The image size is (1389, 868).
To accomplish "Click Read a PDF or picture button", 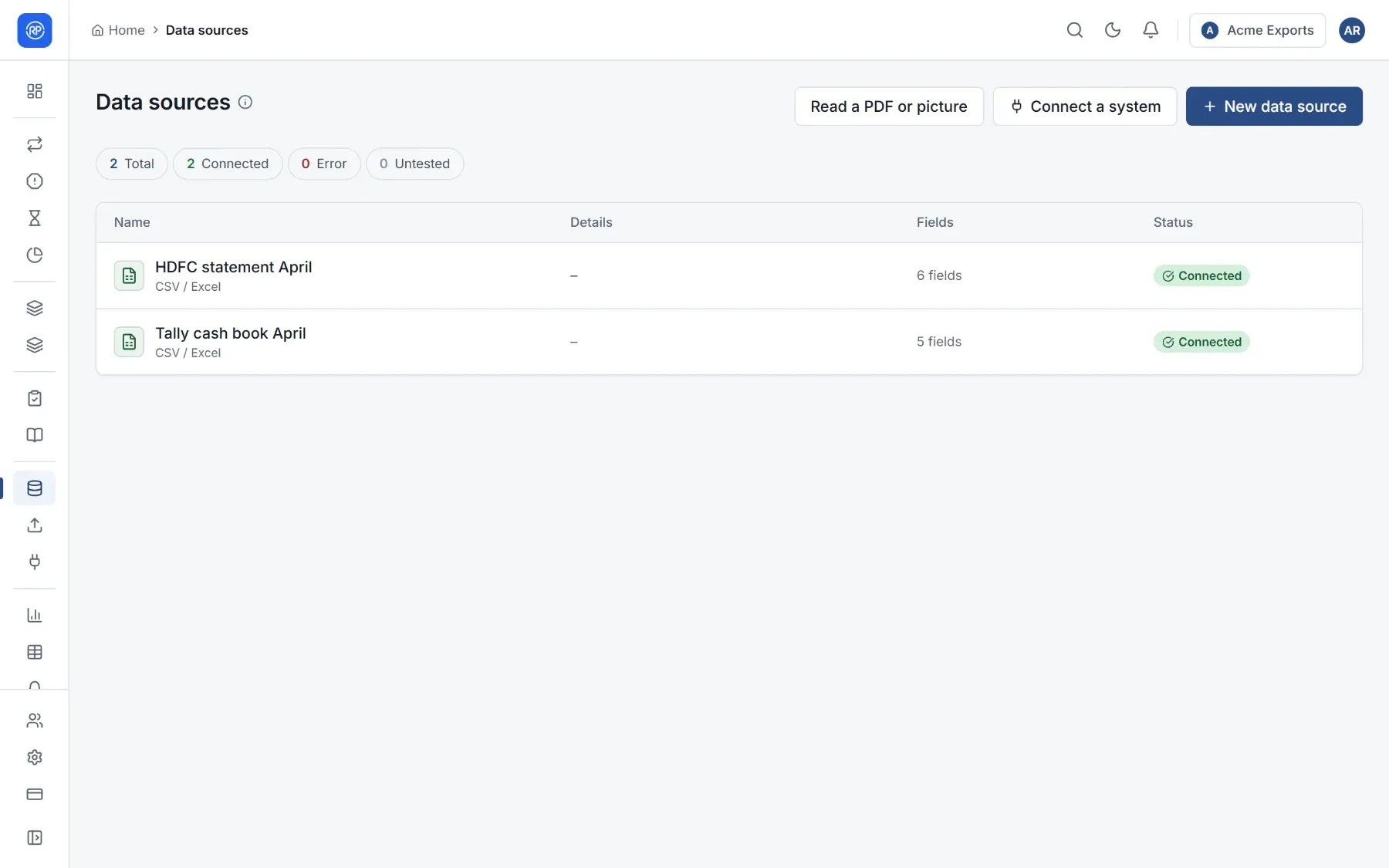I will pyautogui.click(x=889, y=106).
